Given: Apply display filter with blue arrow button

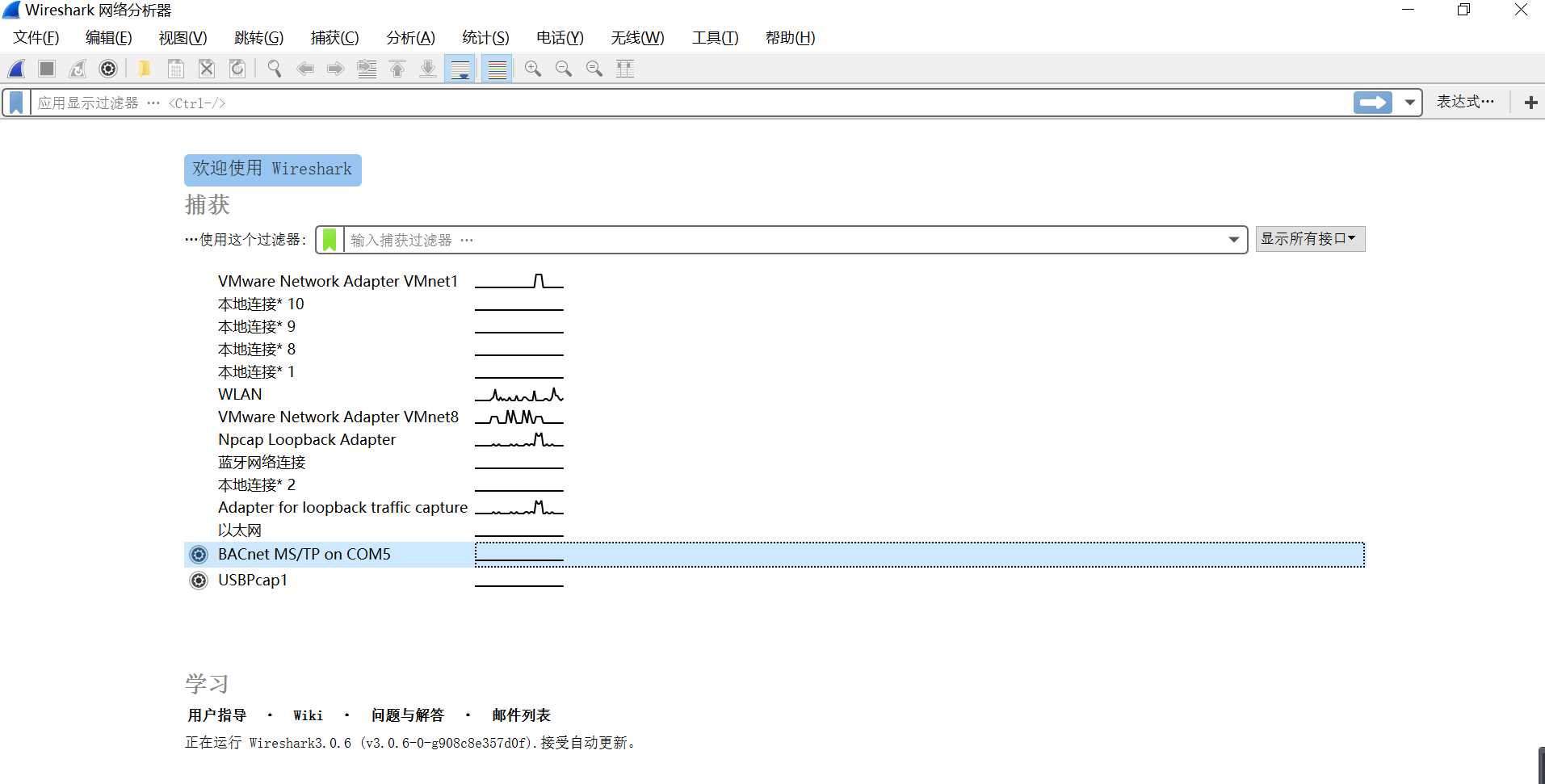Looking at the screenshot, I should (1373, 103).
